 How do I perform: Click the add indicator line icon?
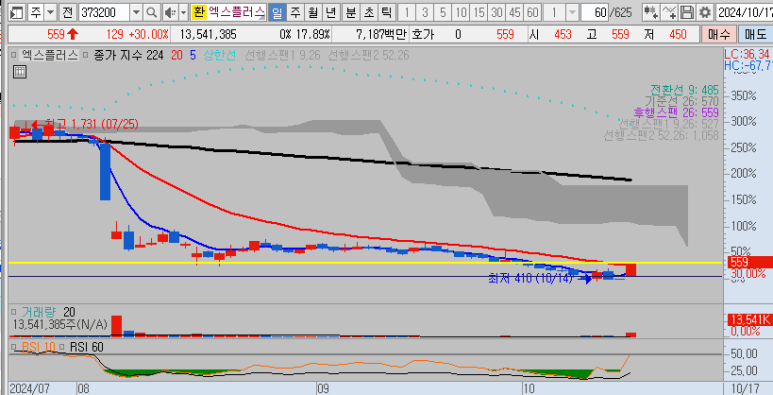coord(669,12)
